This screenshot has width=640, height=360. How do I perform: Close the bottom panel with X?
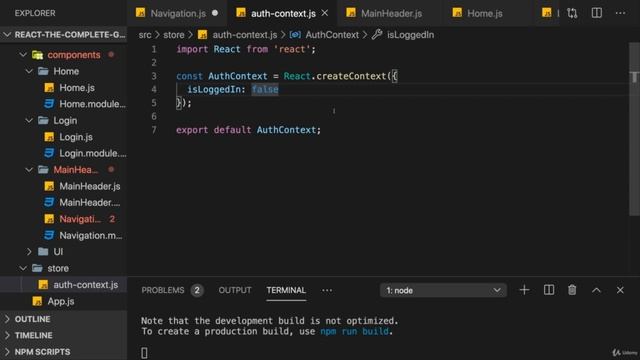(620, 290)
